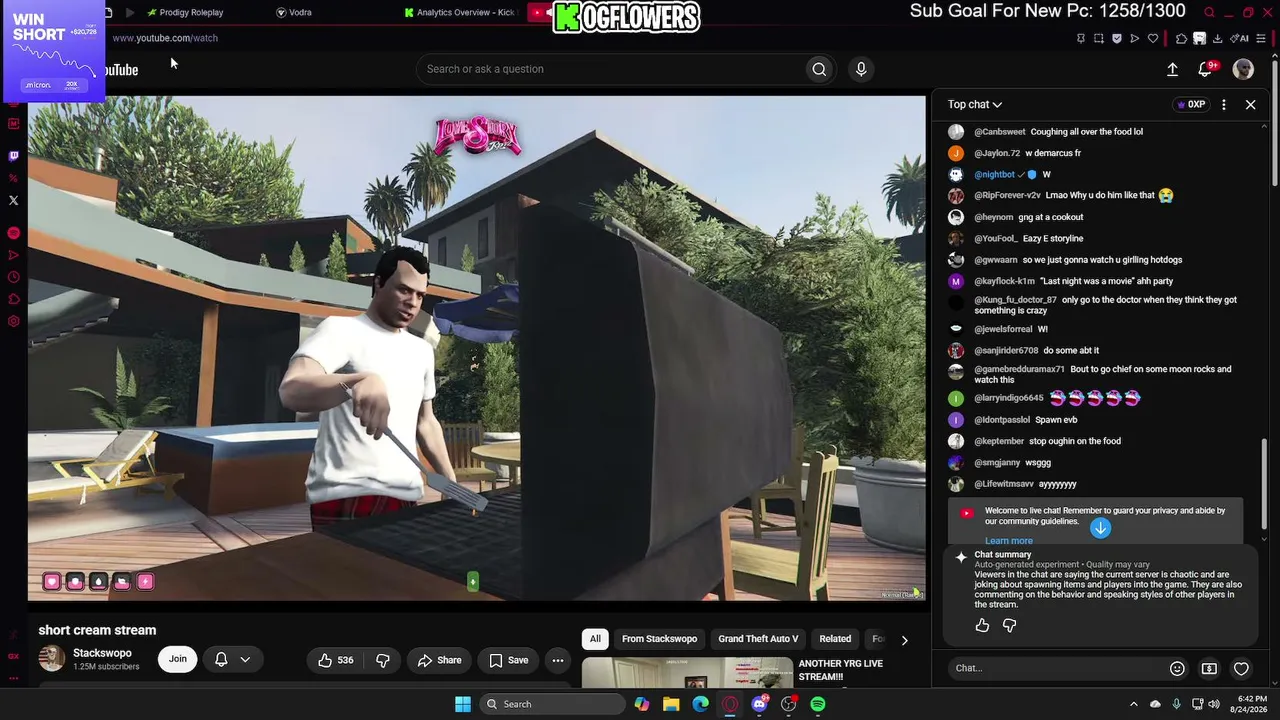Click the pin icon in the address bar

[1080, 39]
